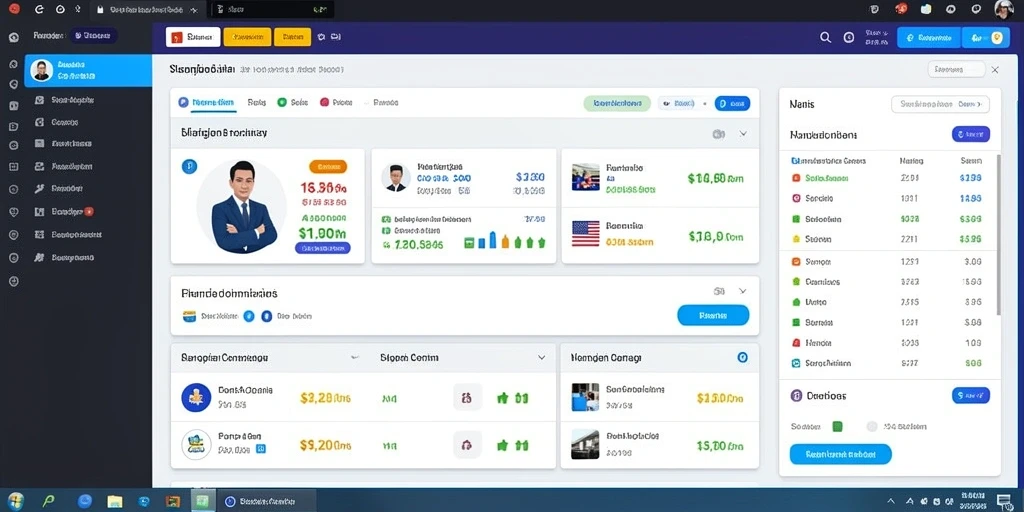Toggle the green square checkbox in the right panel
This screenshot has height=512, width=1024.
click(837, 426)
